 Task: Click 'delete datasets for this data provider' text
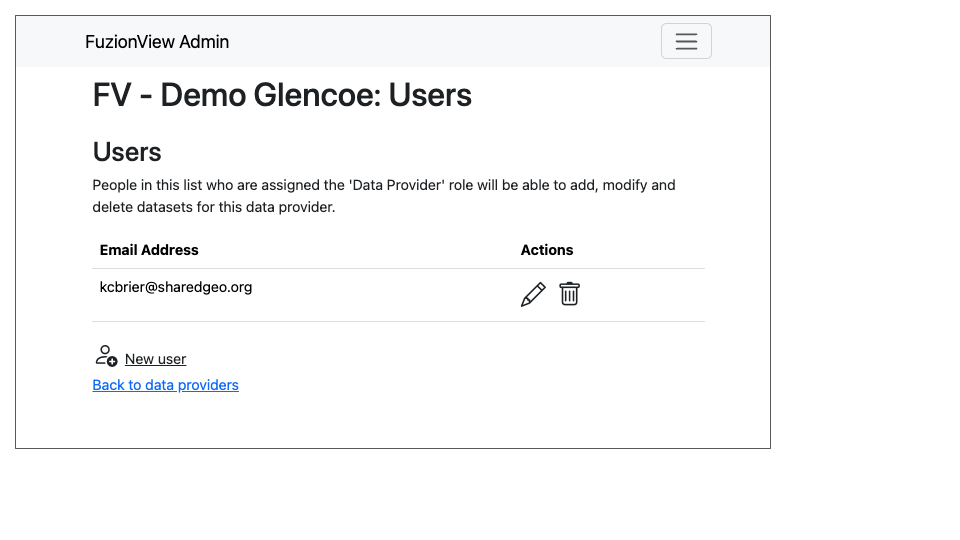click(214, 207)
